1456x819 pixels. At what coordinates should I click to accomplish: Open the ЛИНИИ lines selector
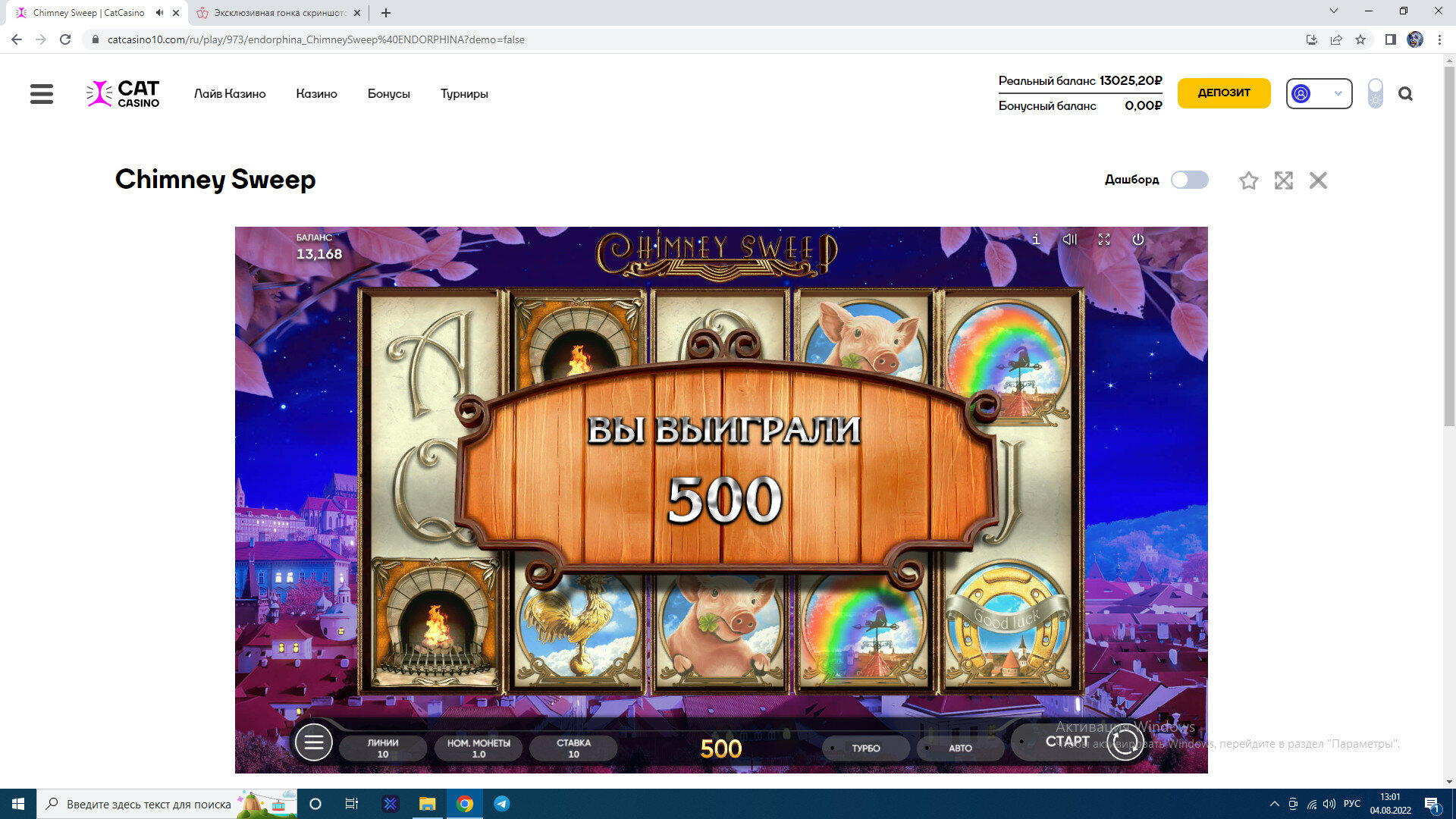click(x=383, y=748)
